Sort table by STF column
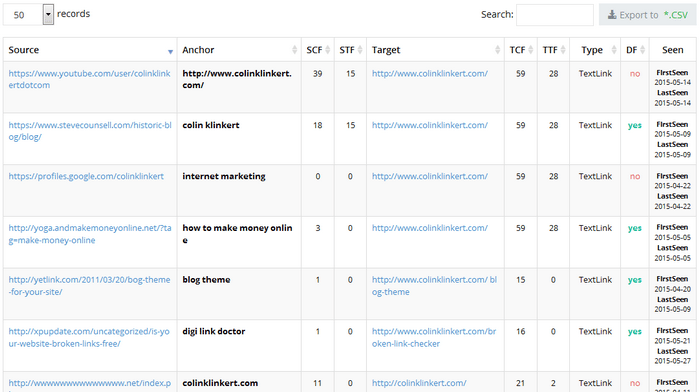The height and width of the screenshot is (392, 700). pyautogui.click(x=350, y=50)
